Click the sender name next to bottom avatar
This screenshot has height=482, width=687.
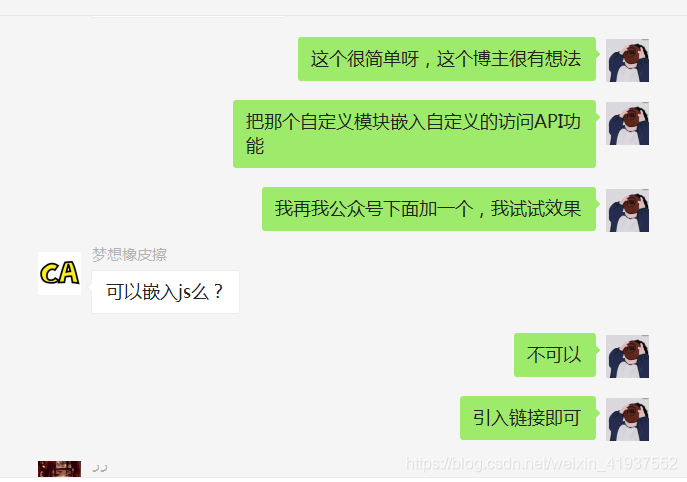pyautogui.click(x=100, y=468)
